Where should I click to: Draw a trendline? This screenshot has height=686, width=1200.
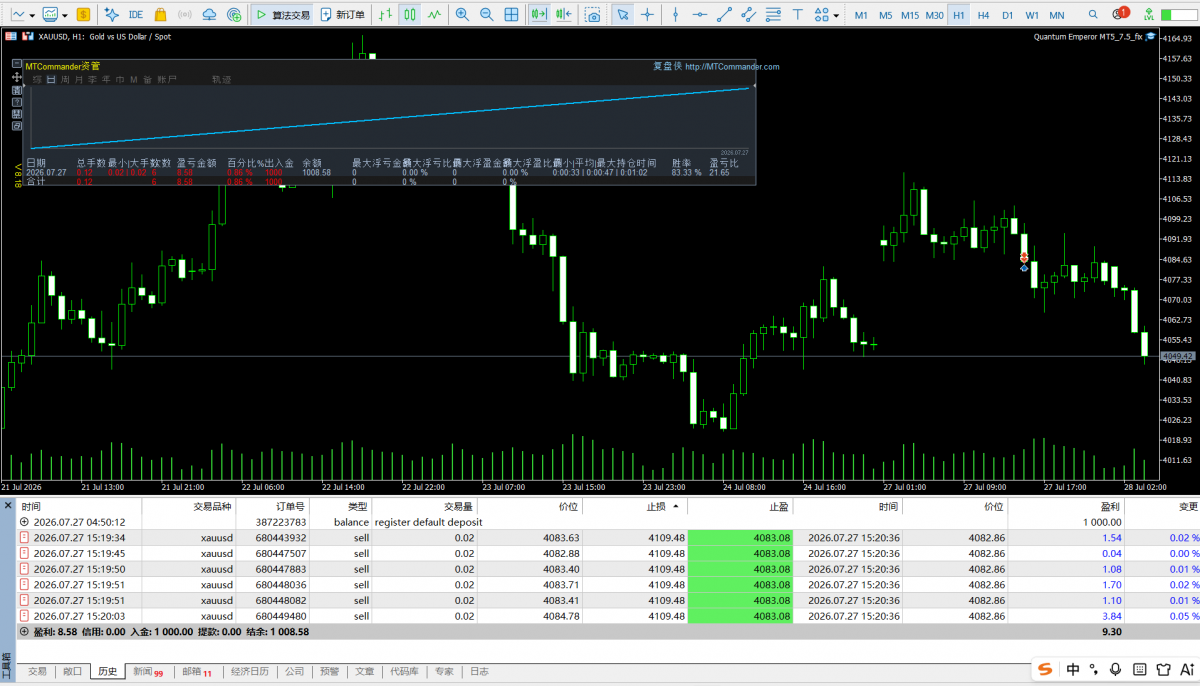pyautogui.click(x=725, y=15)
